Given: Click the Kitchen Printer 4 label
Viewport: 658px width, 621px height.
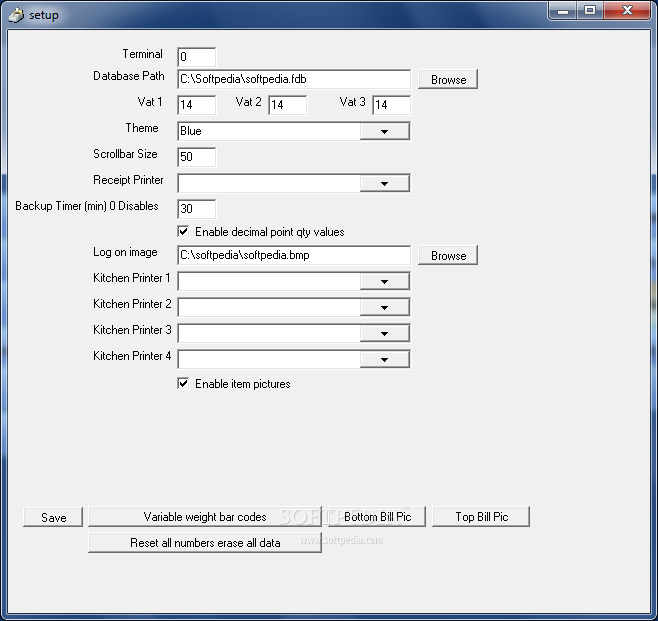Looking at the screenshot, I should click(132, 356).
